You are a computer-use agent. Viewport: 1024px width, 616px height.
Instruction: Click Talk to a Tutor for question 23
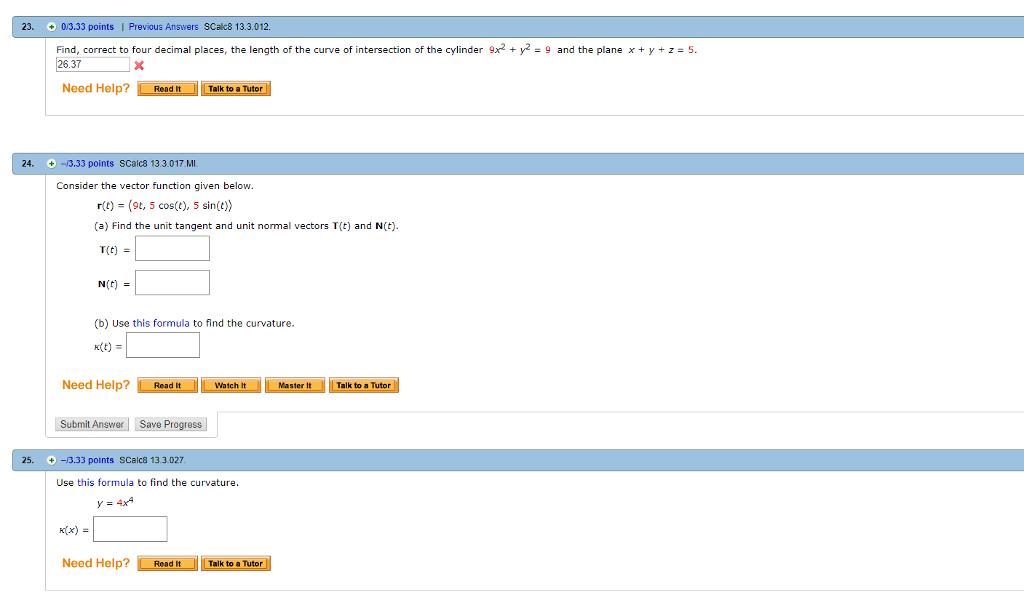point(236,88)
